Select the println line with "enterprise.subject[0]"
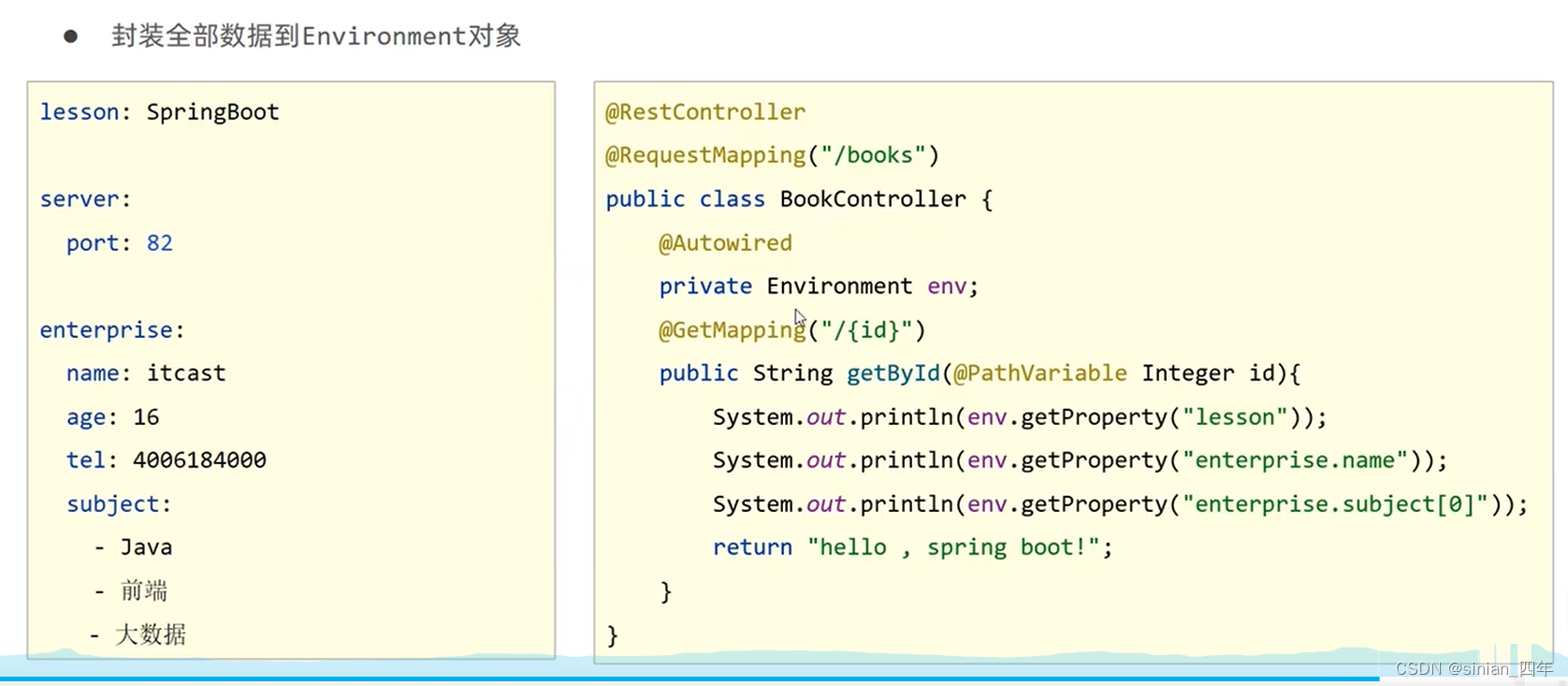Screen dimensions: 1568x686 1120,504
